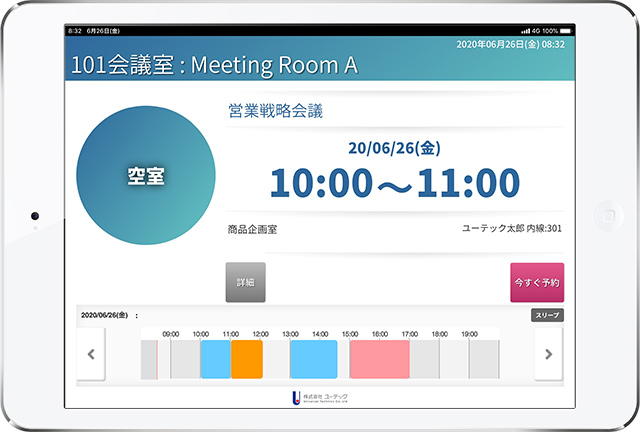The width and height of the screenshot is (640, 432).
Task: Tap the 空室 vacancy status circle
Action: click(x=146, y=175)
